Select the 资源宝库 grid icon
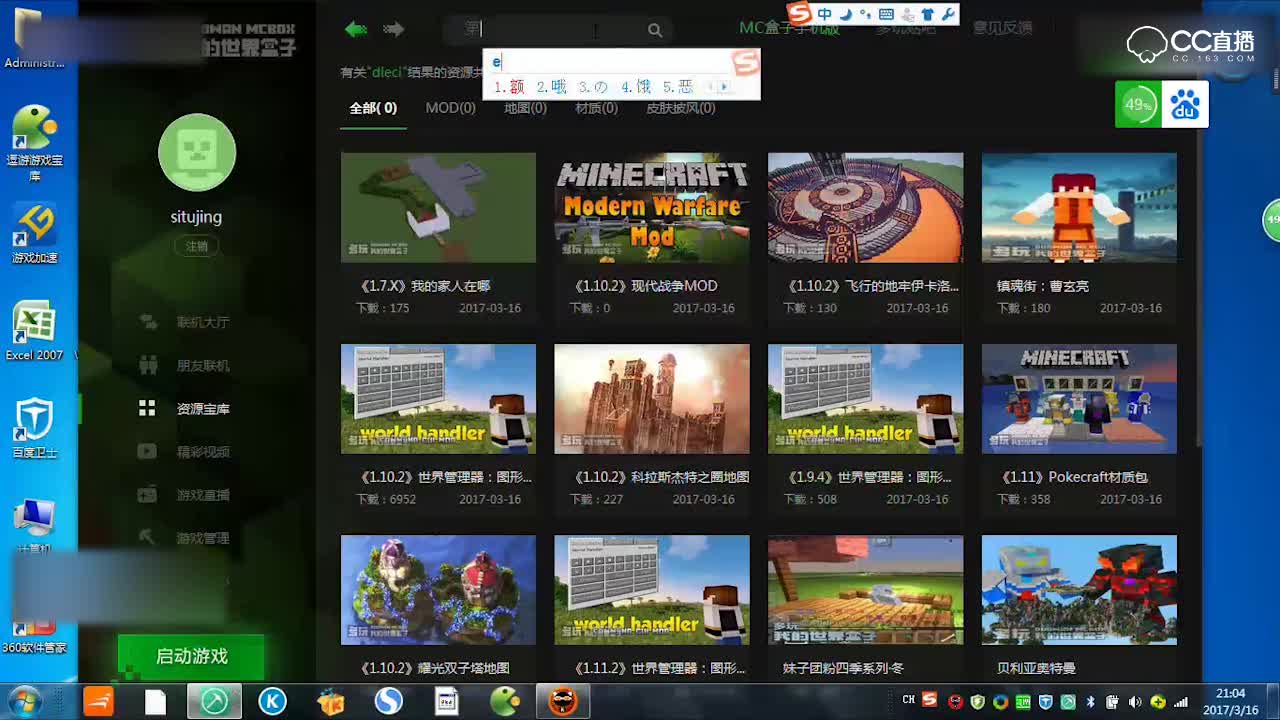The height and width of the screenshot is (720, 1280). click(147, 408)
